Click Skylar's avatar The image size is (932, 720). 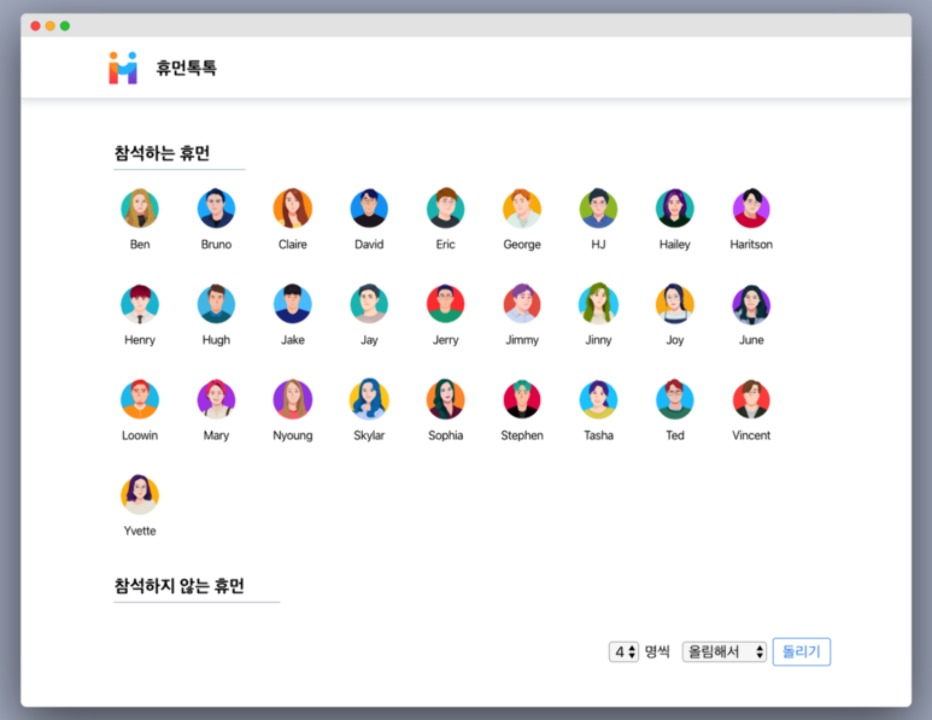click(x=369, y=400)
